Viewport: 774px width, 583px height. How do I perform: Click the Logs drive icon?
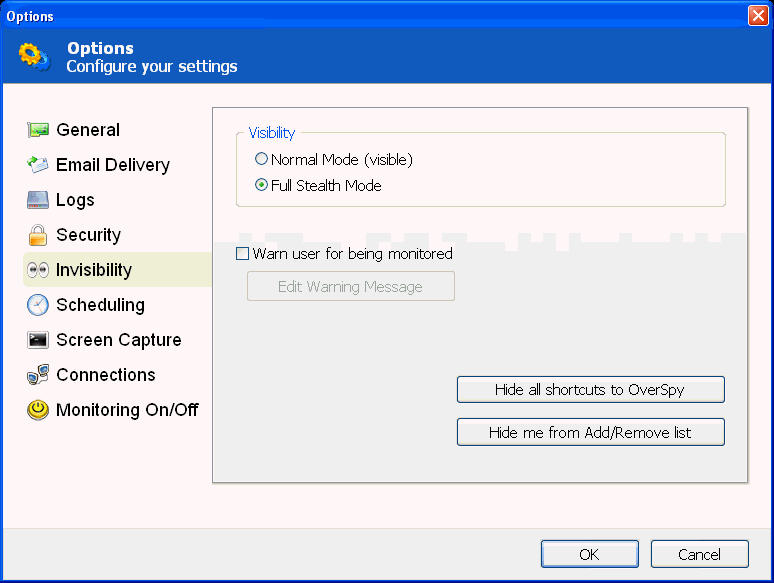coord(38,200)
